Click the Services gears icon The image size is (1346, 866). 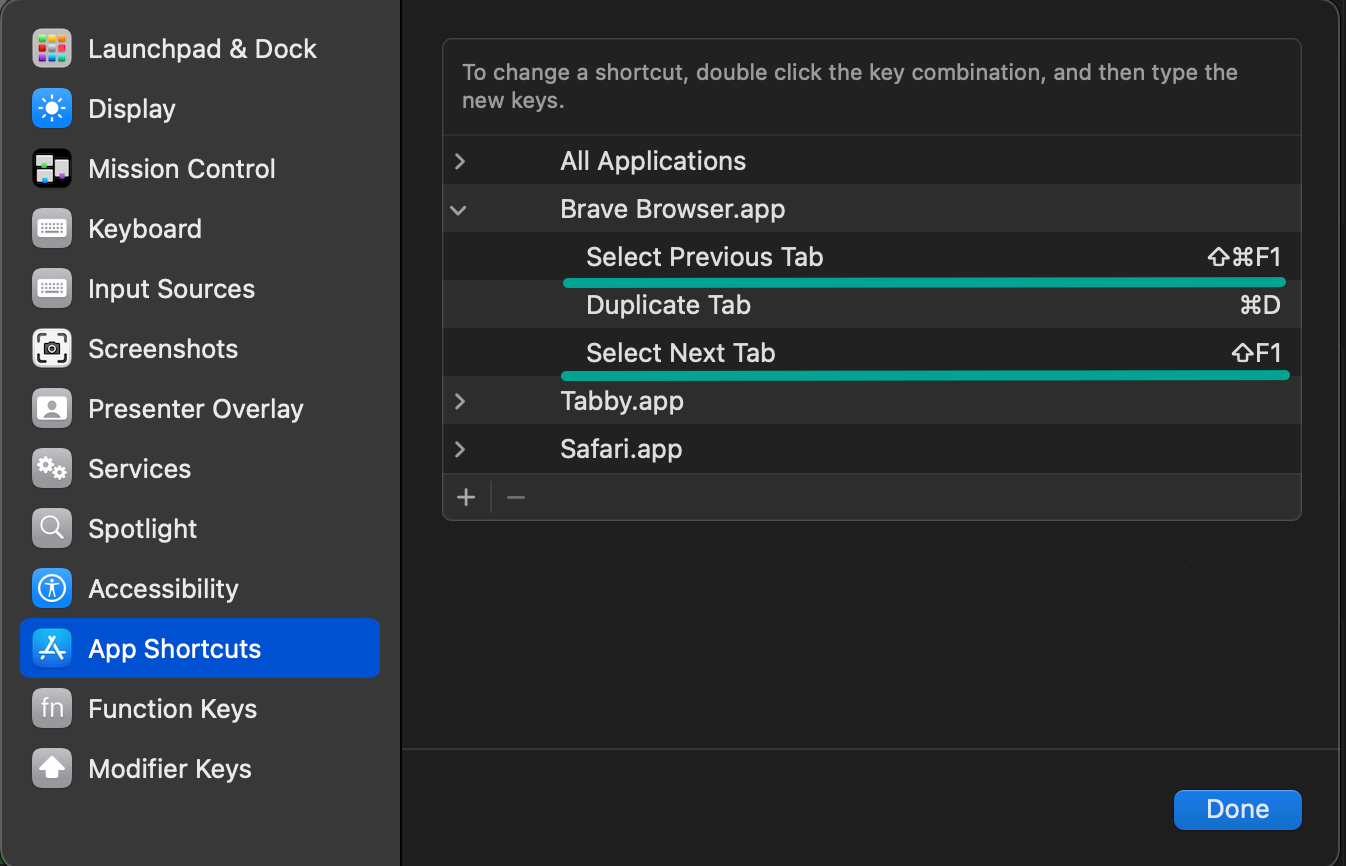point(52,468)
